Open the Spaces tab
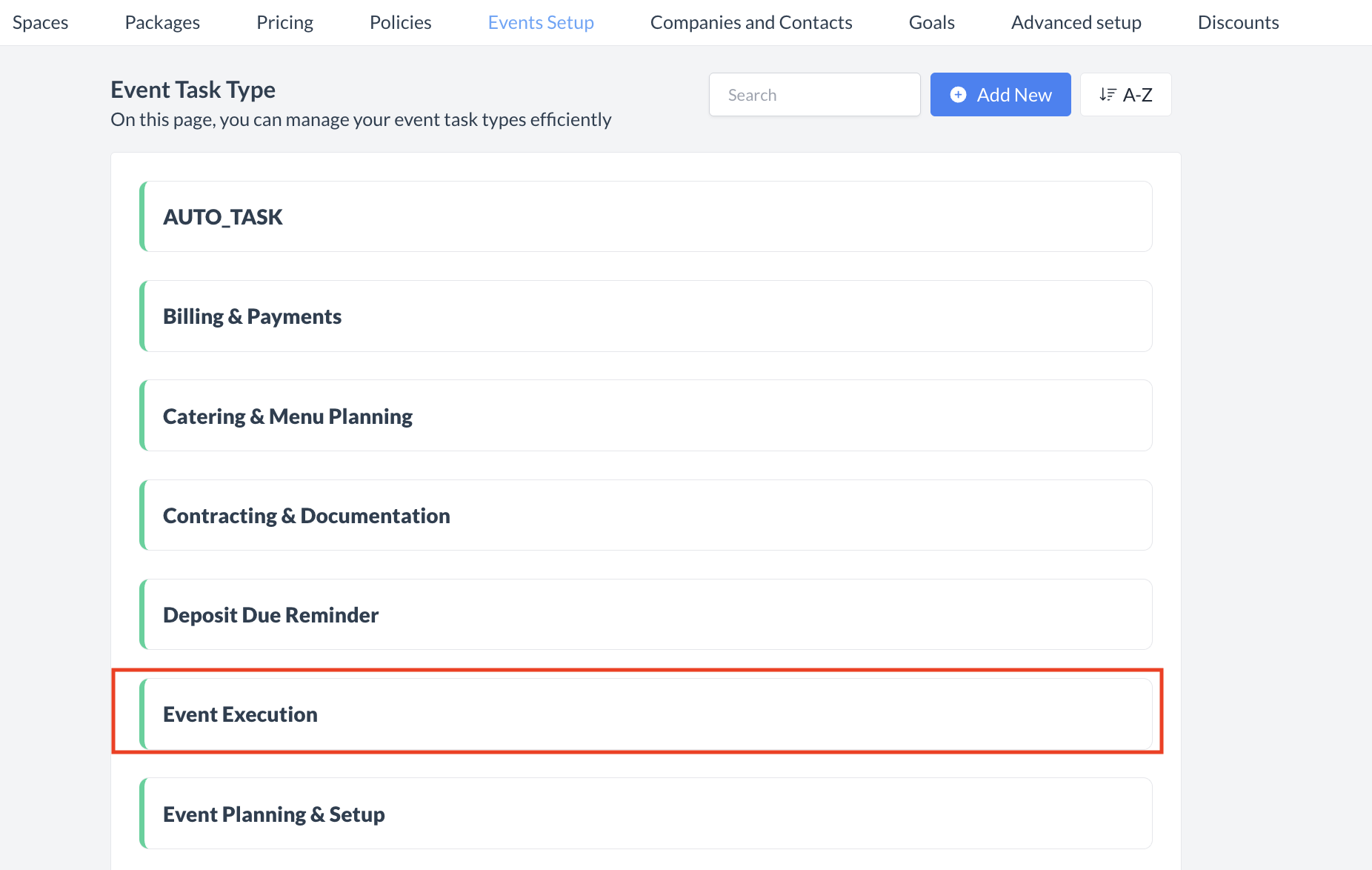The image size is (1372, 870). tap(41, 22)
